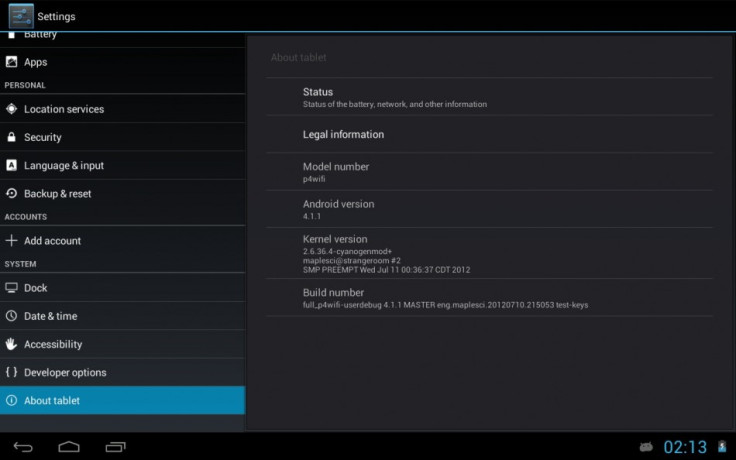Open Dock settings
This screenshot has height=460, width=736.
point(123,288)
